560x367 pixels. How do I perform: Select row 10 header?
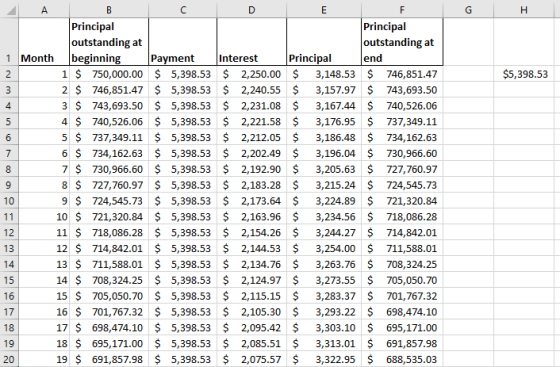(9, 201)
